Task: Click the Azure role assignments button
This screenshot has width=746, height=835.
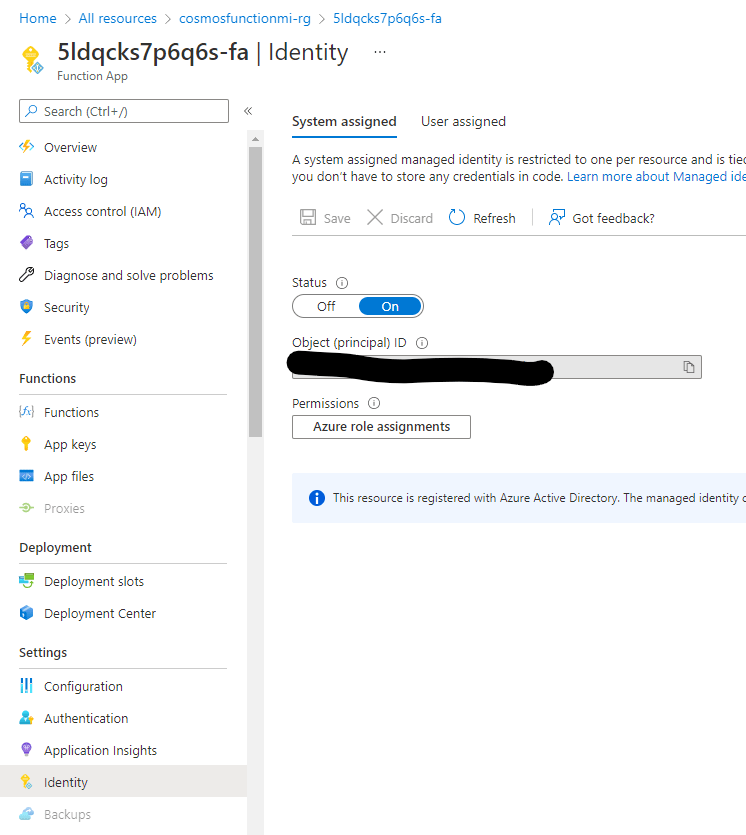Action: point(381,427)
